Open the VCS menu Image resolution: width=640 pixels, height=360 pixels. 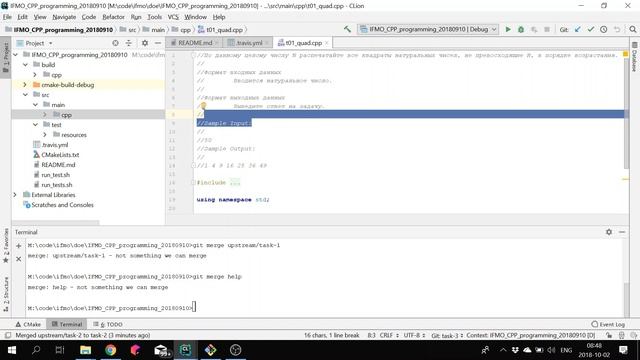(x=173, y=17)
